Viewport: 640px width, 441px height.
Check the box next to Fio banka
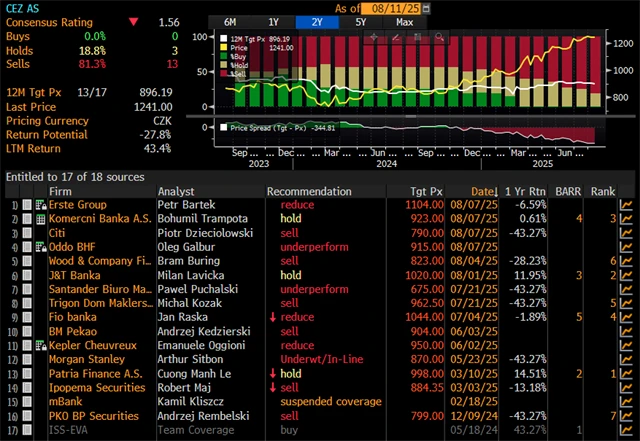click(x=27, y=316)
